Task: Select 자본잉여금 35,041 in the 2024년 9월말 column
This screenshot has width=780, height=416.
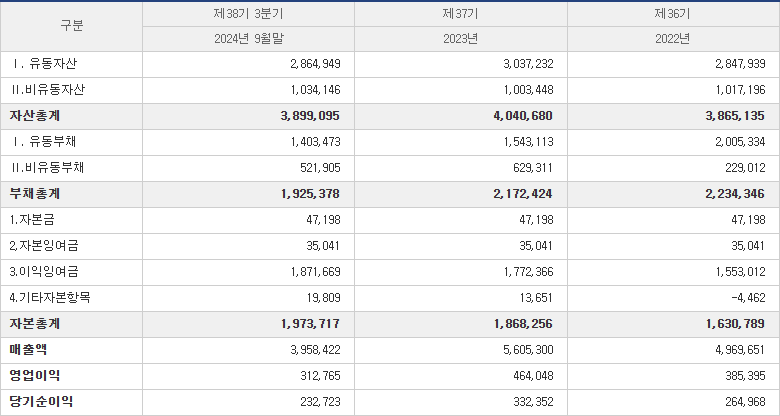Action: point(323,246)
